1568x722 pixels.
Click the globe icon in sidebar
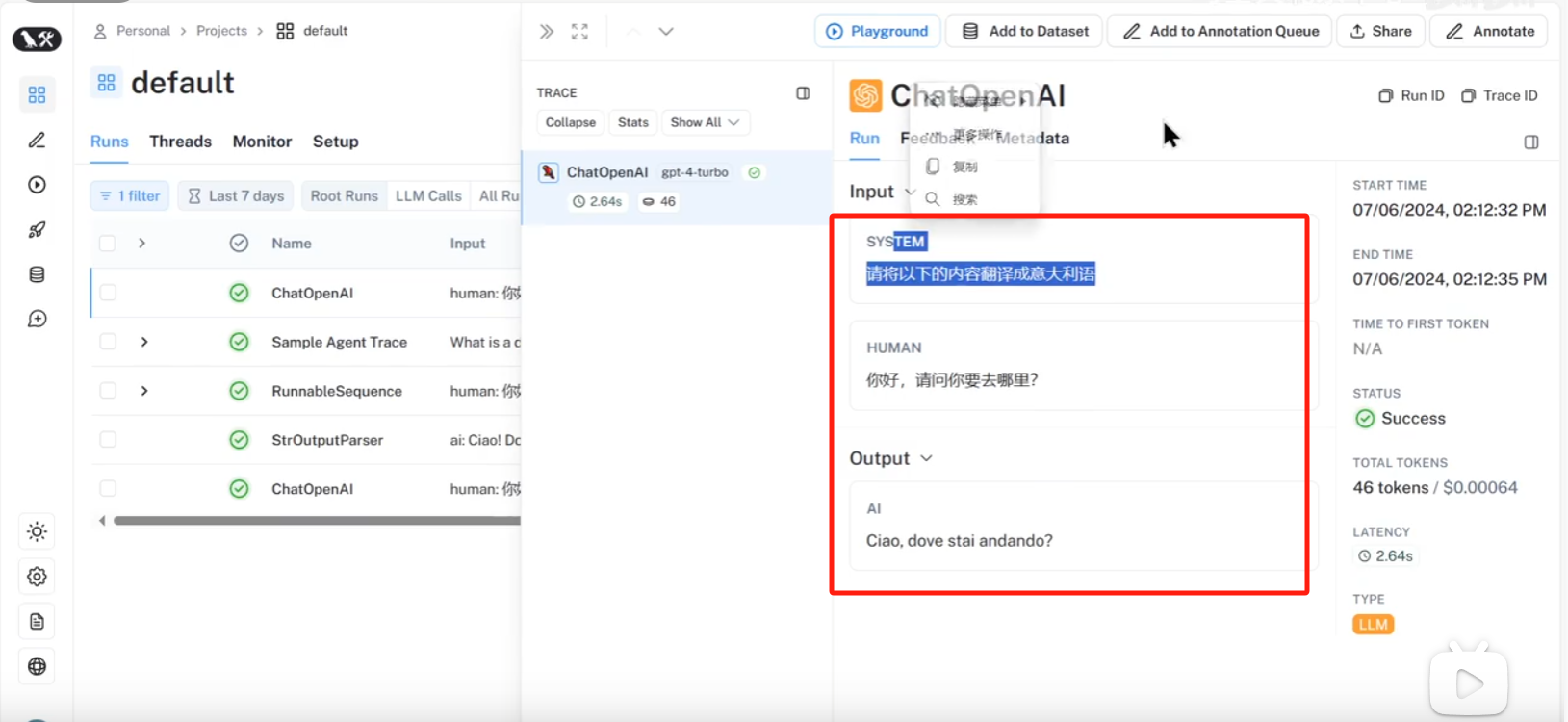37,666
